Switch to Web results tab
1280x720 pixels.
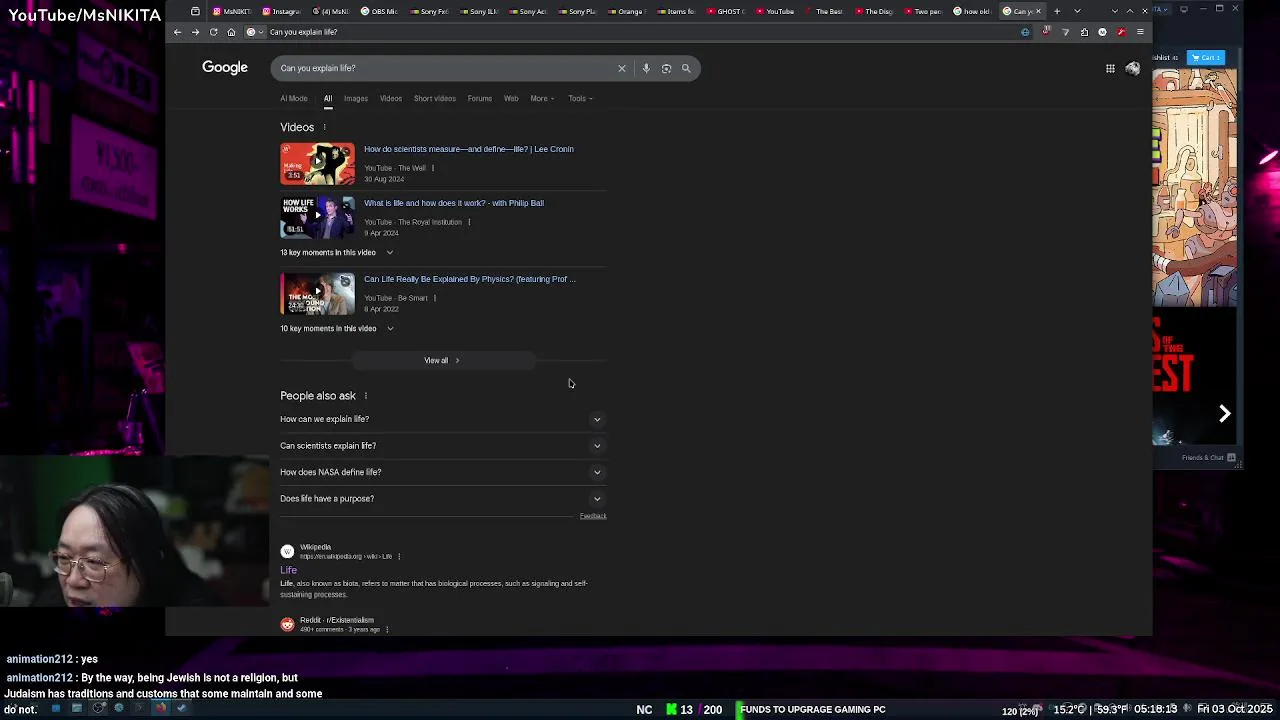click(511, 98)
